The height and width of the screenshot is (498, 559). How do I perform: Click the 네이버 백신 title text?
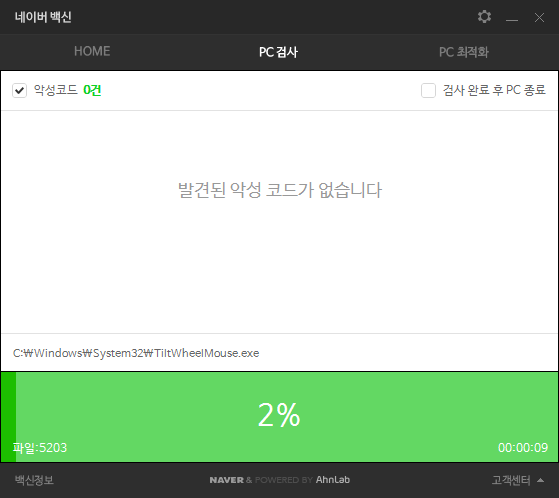pyautogui.click(x=43, y=17)
